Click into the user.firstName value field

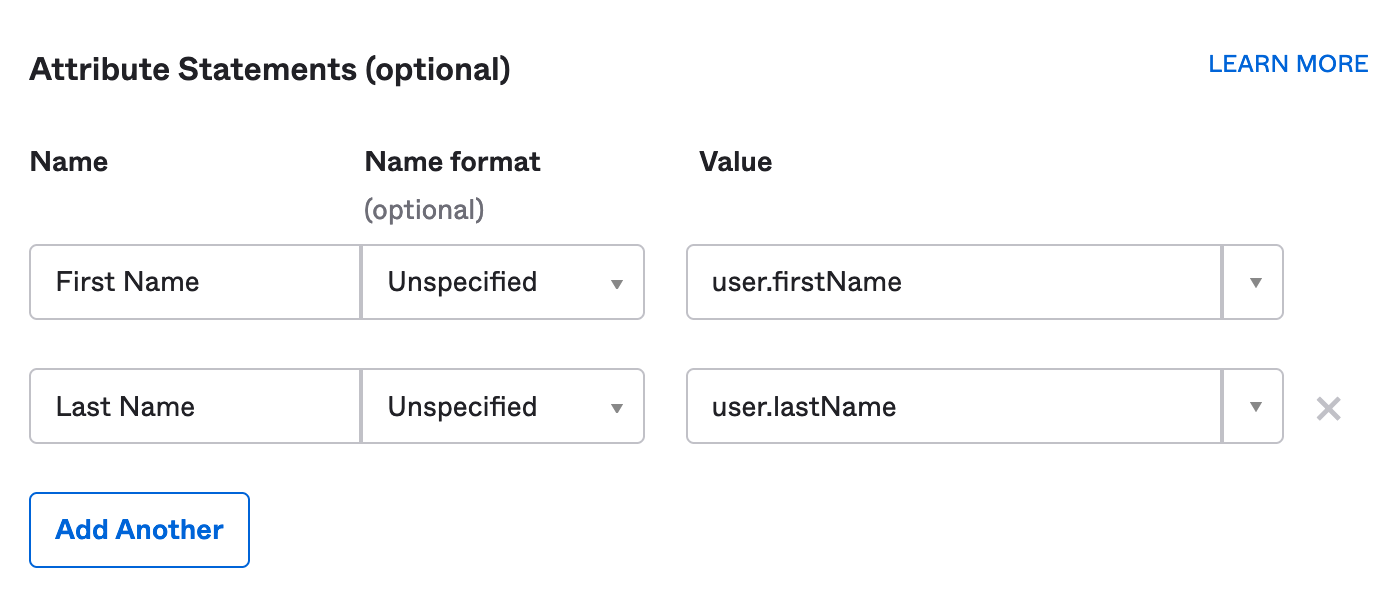954,282
